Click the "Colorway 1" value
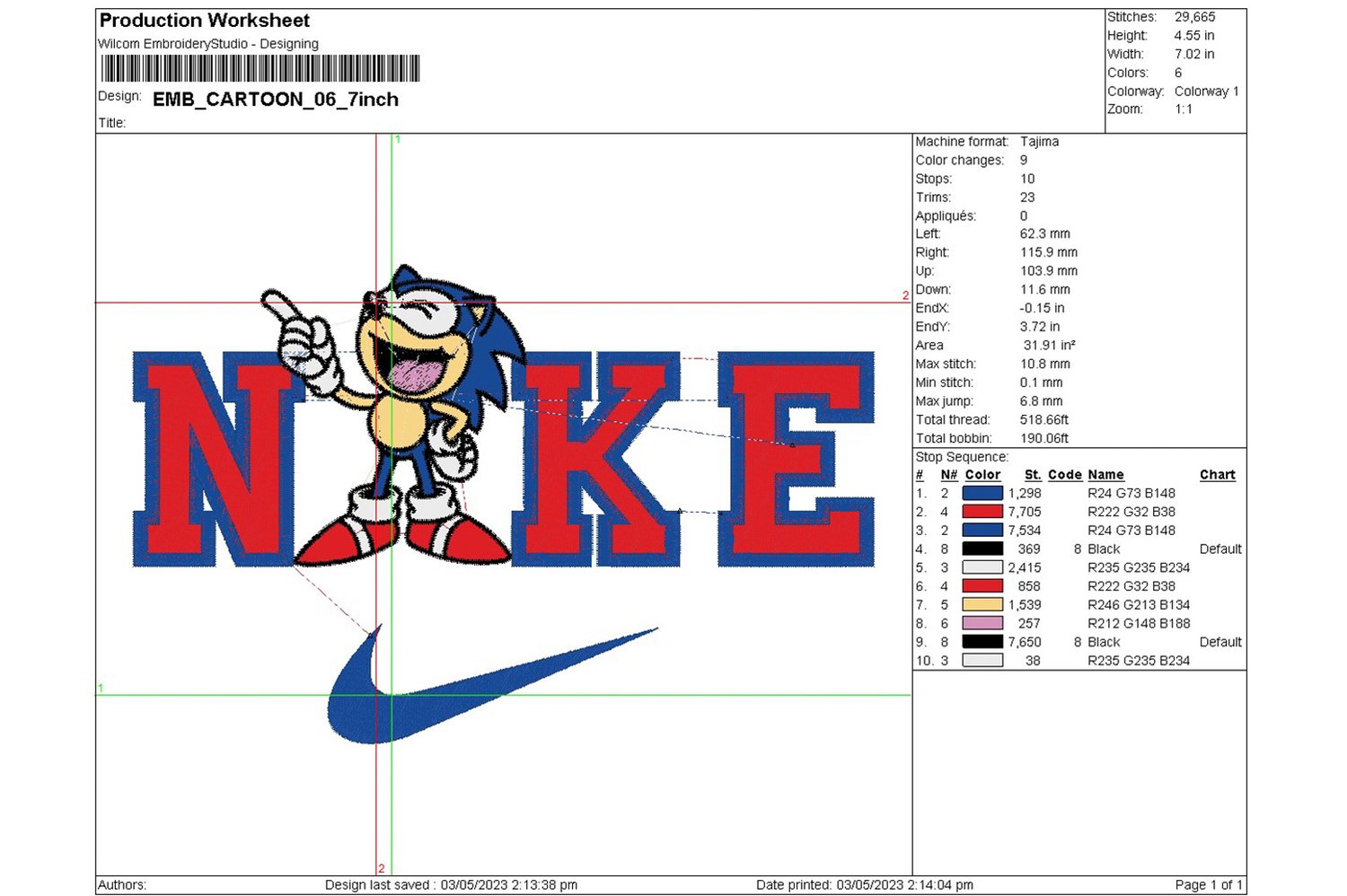1347x896 pixels. 1206,92
